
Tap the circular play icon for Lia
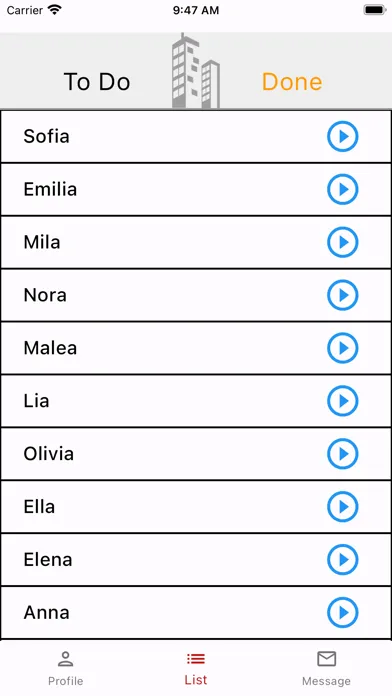pos(342,400)
